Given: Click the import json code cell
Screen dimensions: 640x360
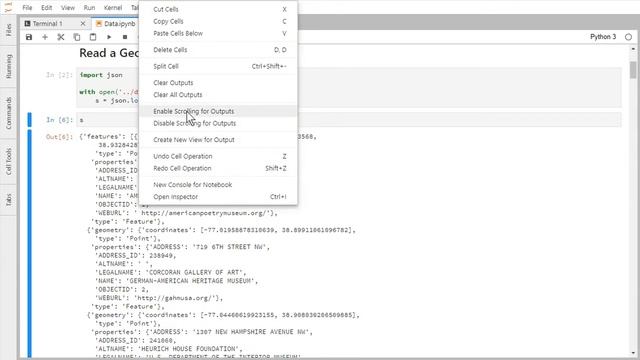Looking at the screenshot, I should tap(349, 88).
